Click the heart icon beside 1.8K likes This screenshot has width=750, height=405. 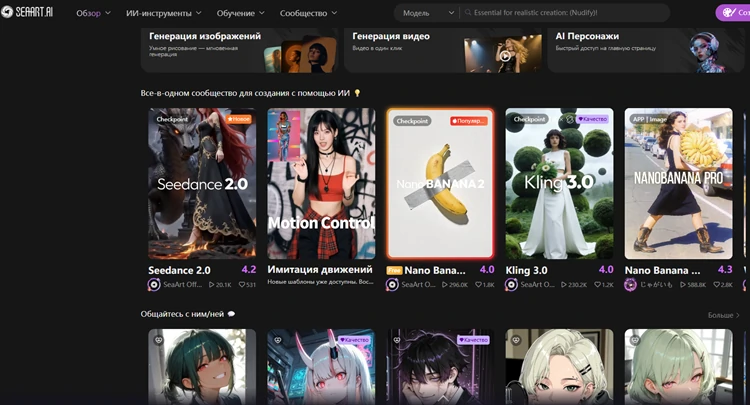pyautogui.click(x=478, y=285)
